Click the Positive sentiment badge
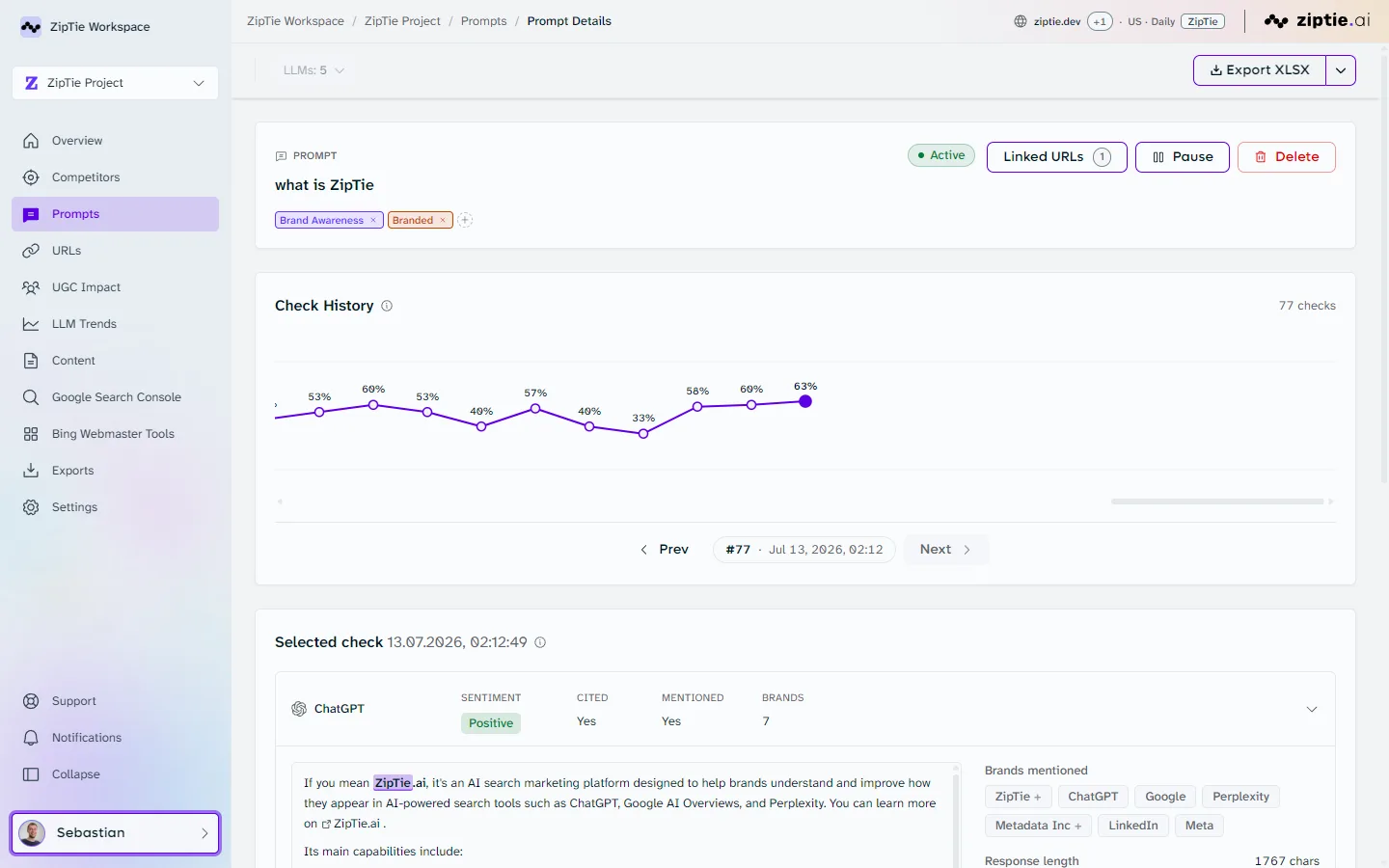 pyautogui.click(x=491, y=723)
